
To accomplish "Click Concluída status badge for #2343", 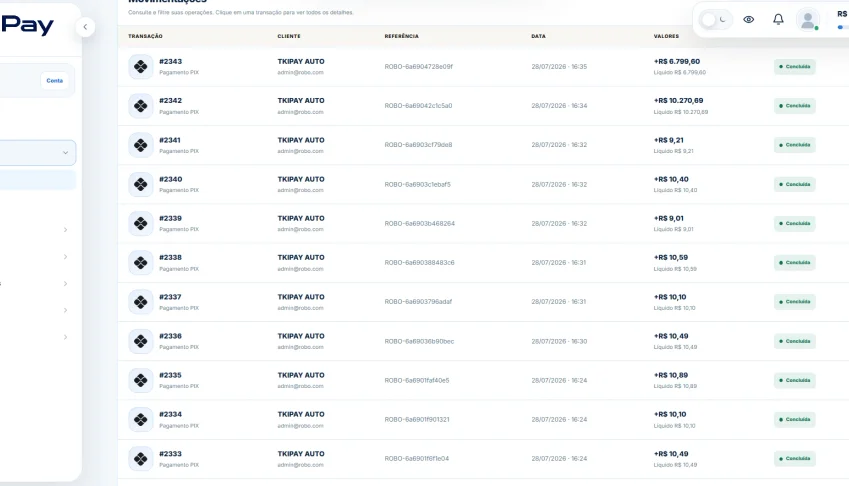I will (x=794, y=67).
